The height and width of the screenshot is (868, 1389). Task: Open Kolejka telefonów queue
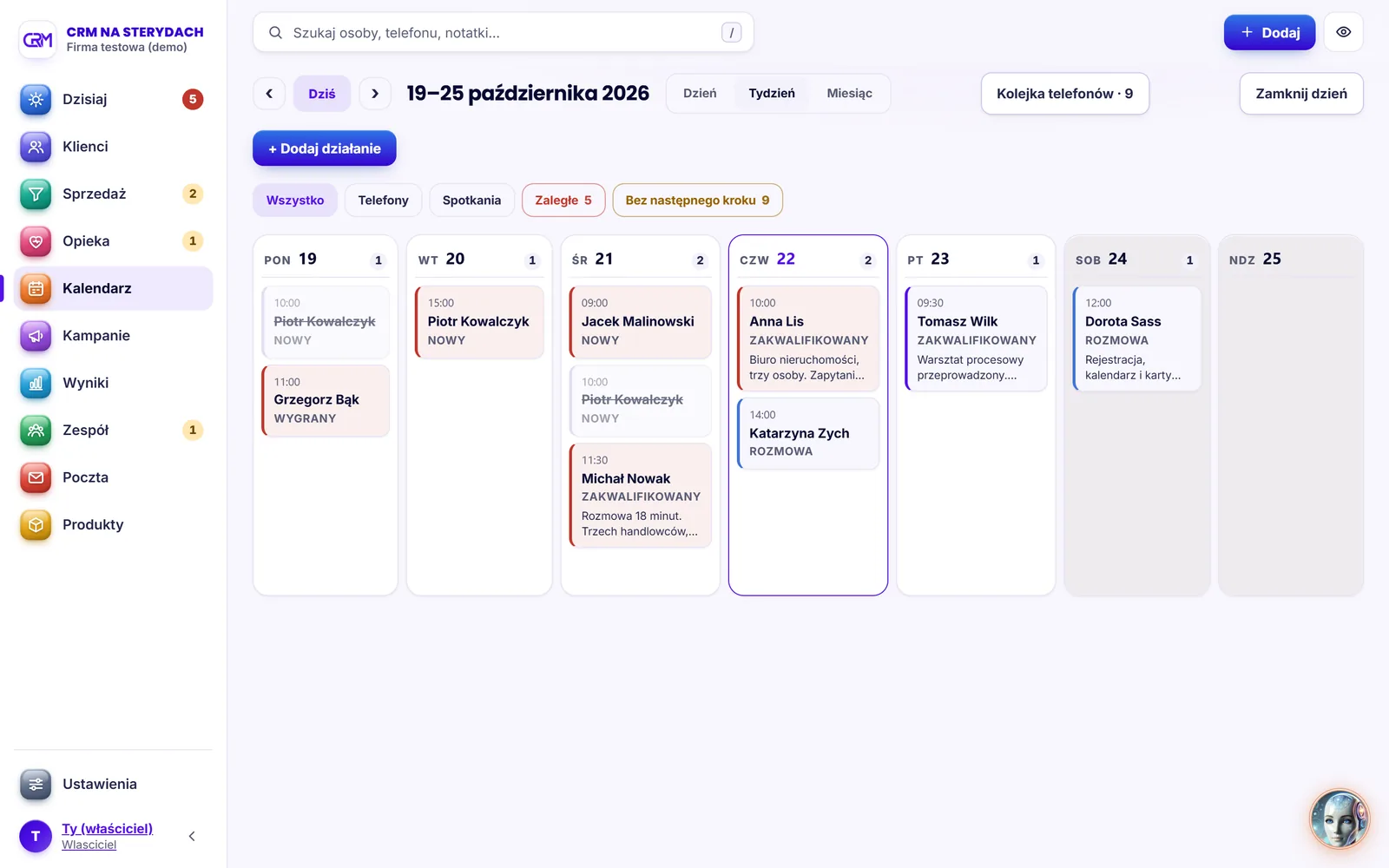coord(1064,94)
